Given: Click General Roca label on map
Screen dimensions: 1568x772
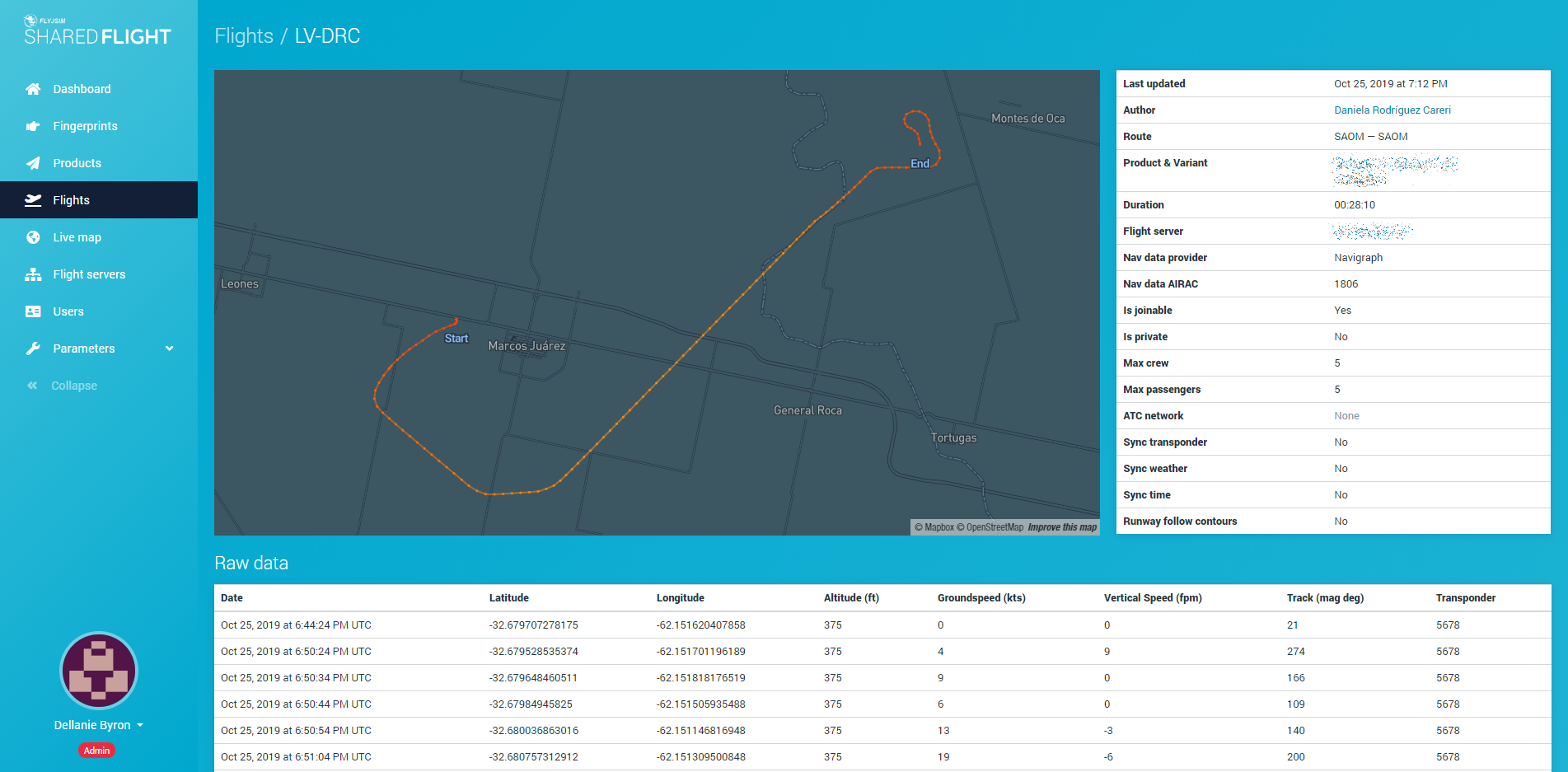Looking at the screenshot, I should pos(808,410).
